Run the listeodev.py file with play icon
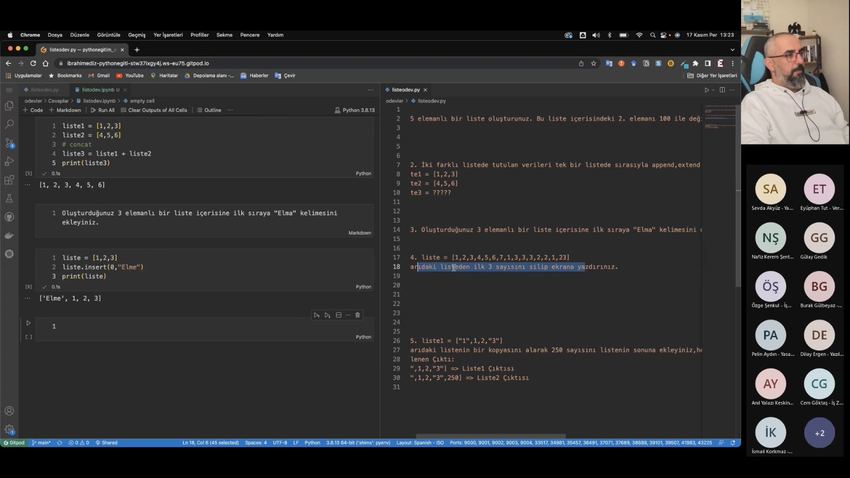850x478 pixels. point(706,90)
